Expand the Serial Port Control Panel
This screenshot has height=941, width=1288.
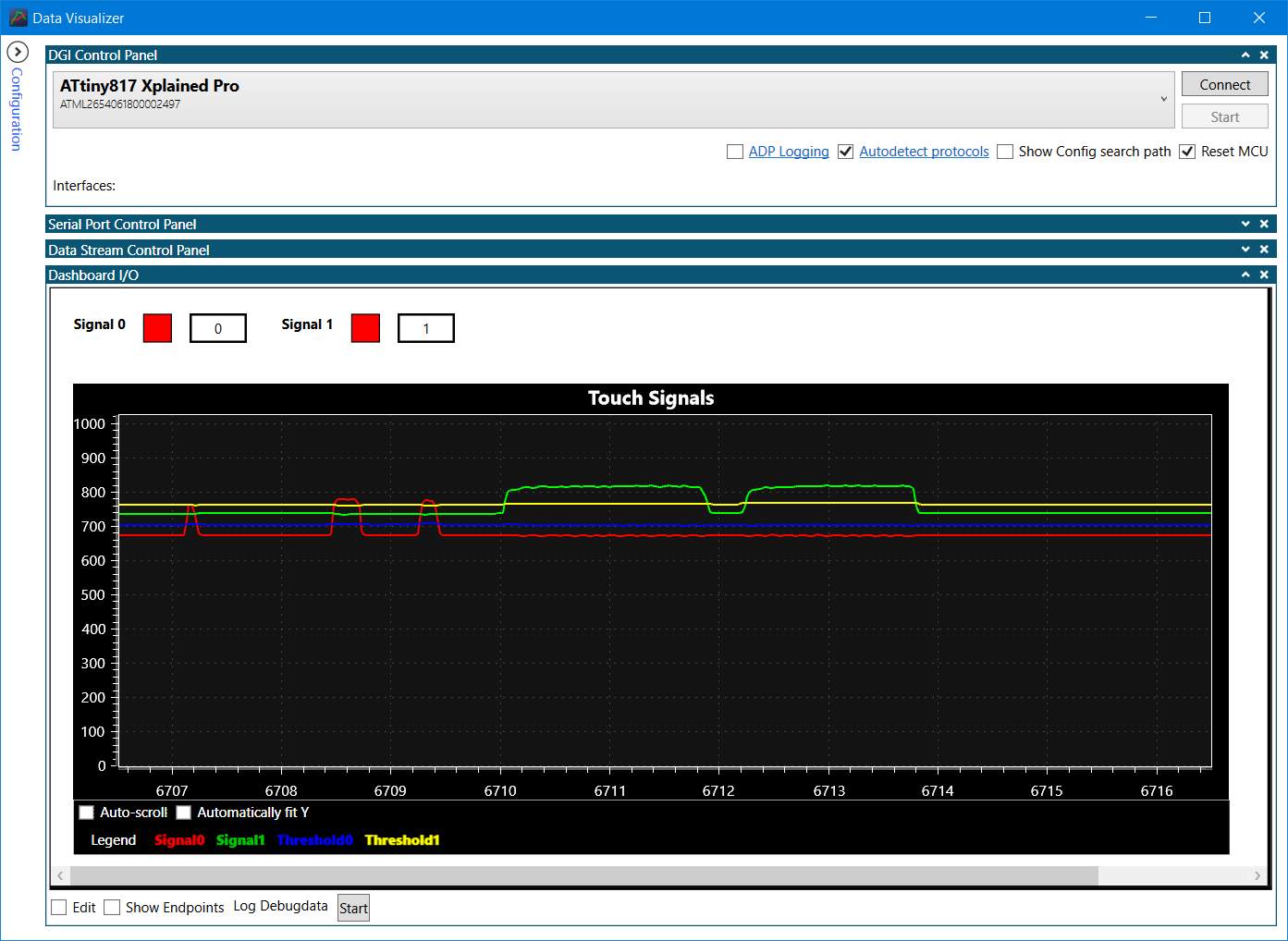pyautogui.click(x=1245, y=225)
